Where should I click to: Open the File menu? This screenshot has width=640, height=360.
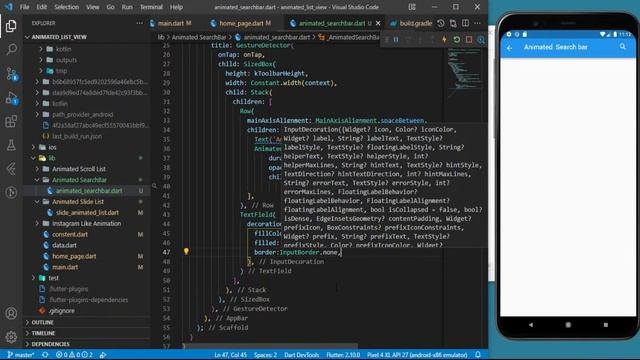(x=24, y=7)
